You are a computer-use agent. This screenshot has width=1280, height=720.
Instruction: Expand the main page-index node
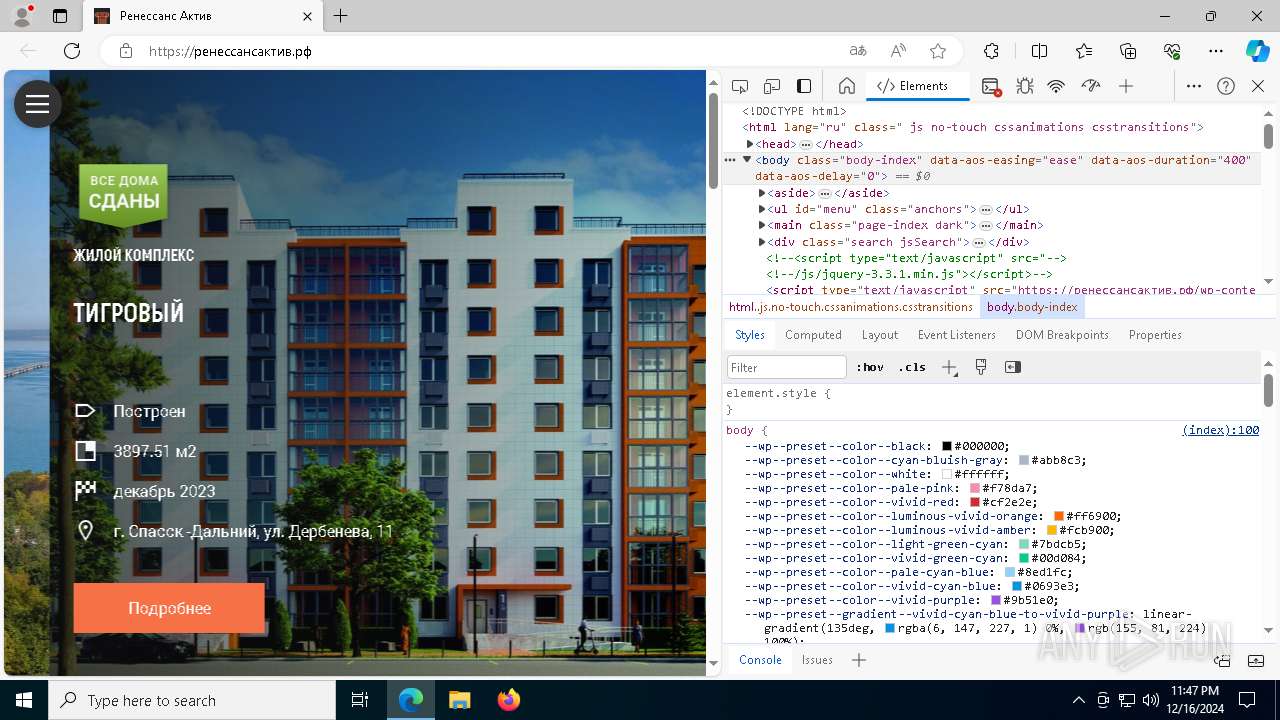[762, 225]
